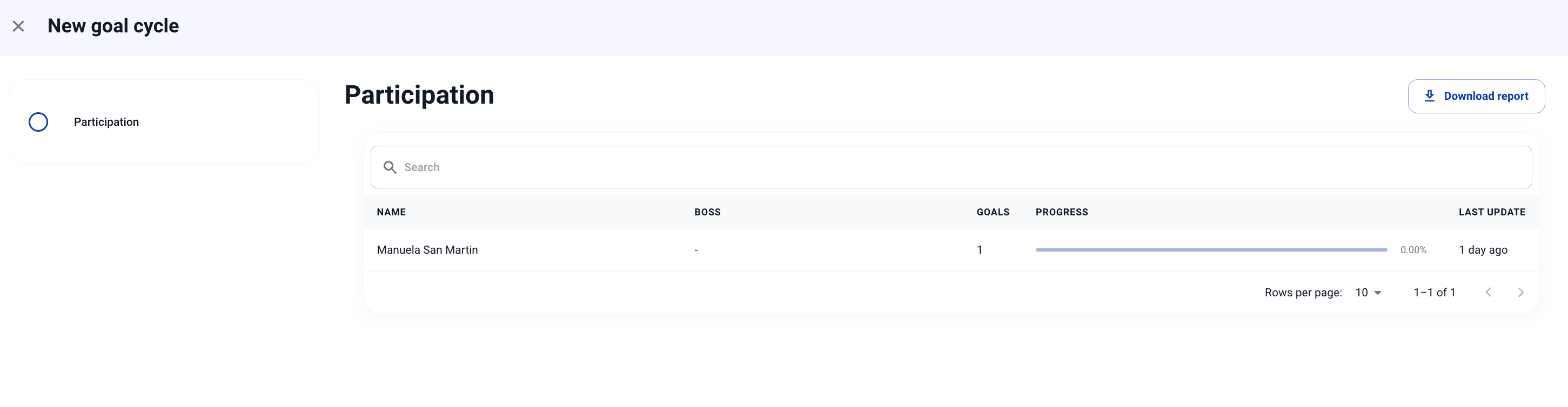Go to the previous page arrow
This screenshot has width=1568, height=407.
pos(1488,293)
